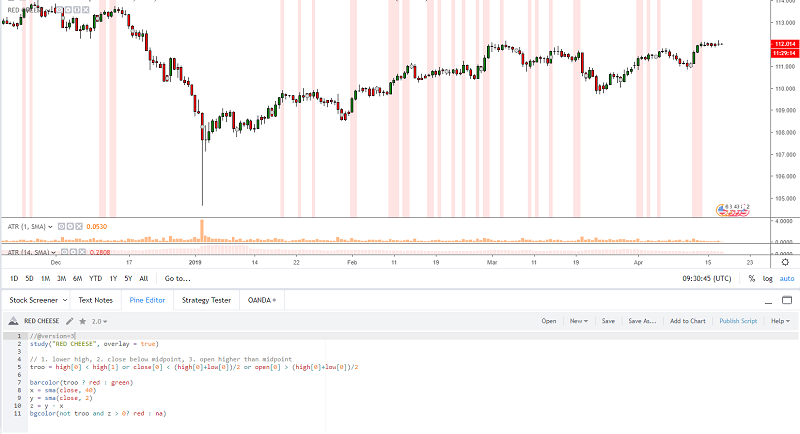Click the Publish Script link
This screenshot has height=434, width=800.
point(738,321)
